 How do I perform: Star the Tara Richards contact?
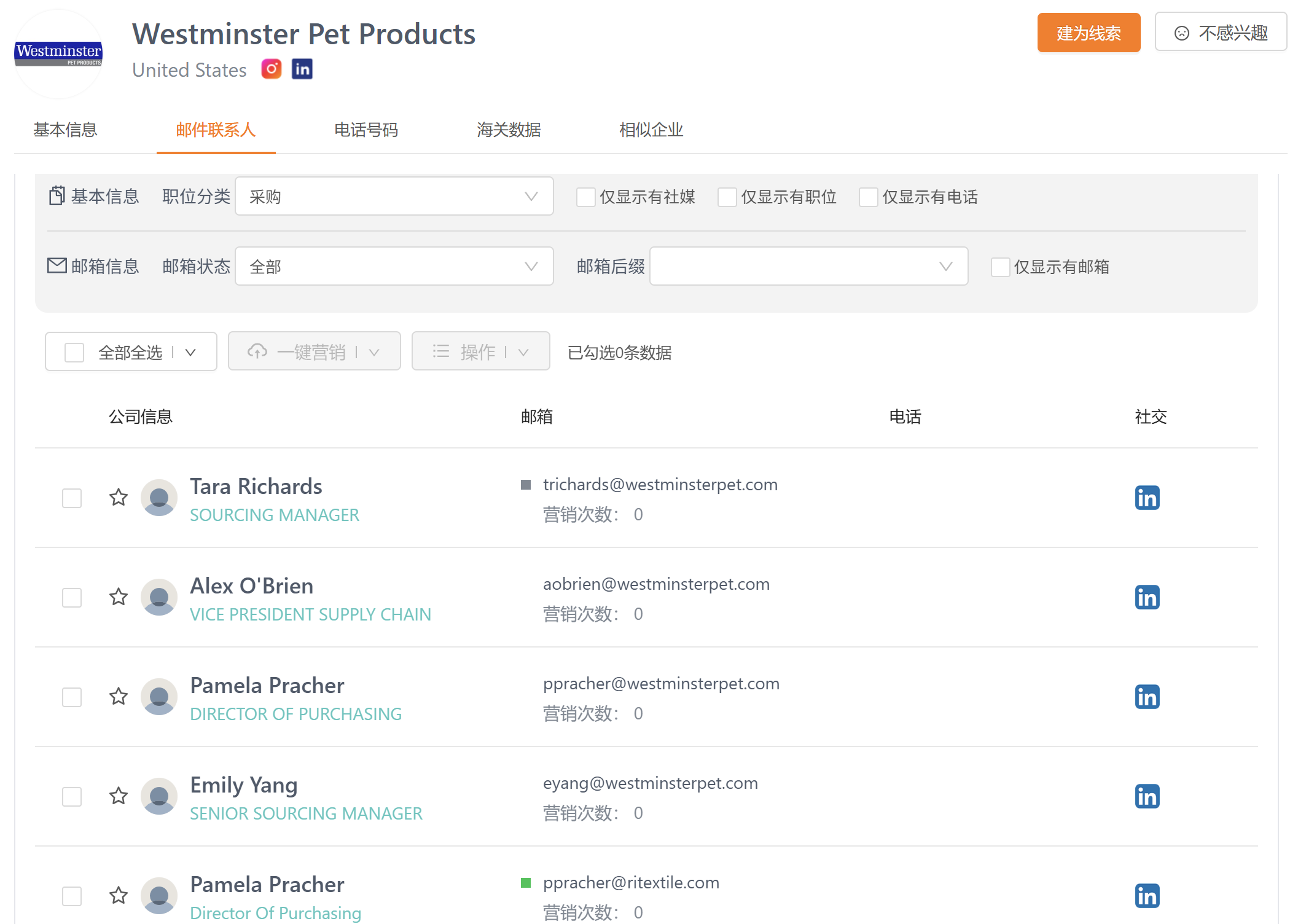coord(119,497)
